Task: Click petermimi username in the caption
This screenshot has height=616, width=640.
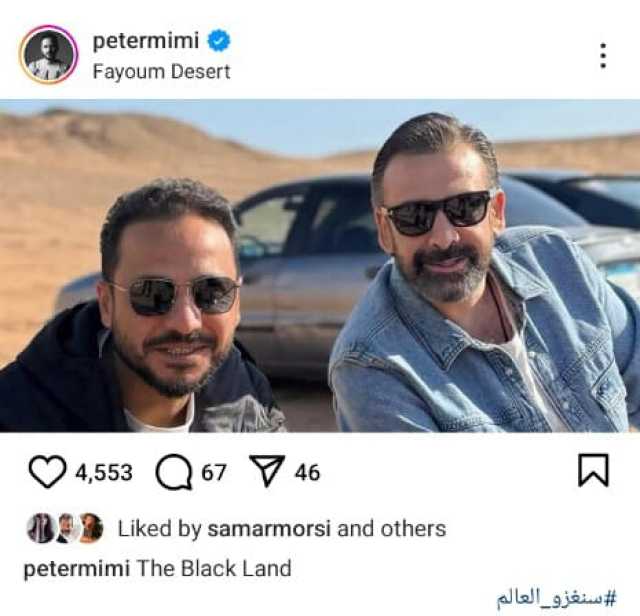Action: pos(77,569)
